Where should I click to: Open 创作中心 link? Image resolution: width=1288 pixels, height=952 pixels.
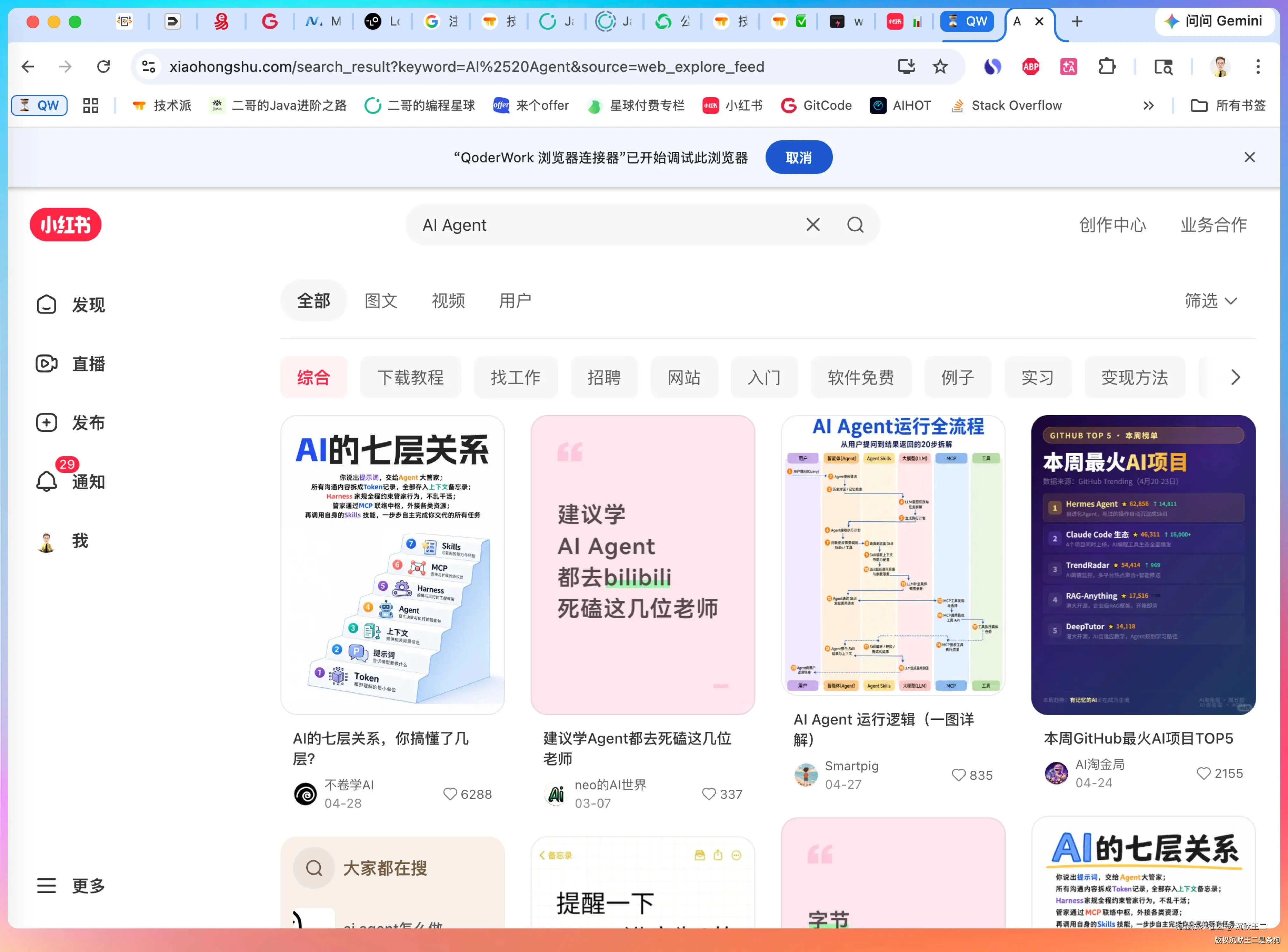(1112, 225)
